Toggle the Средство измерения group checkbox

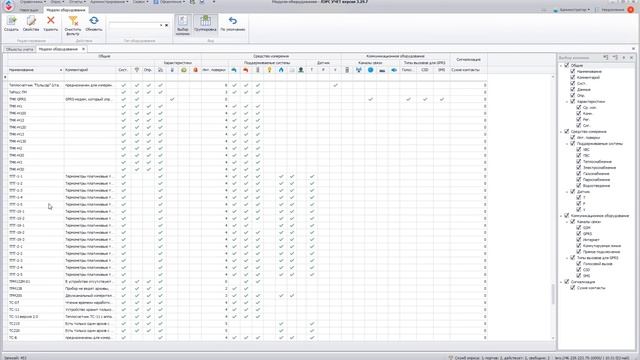tap(567, 131)
